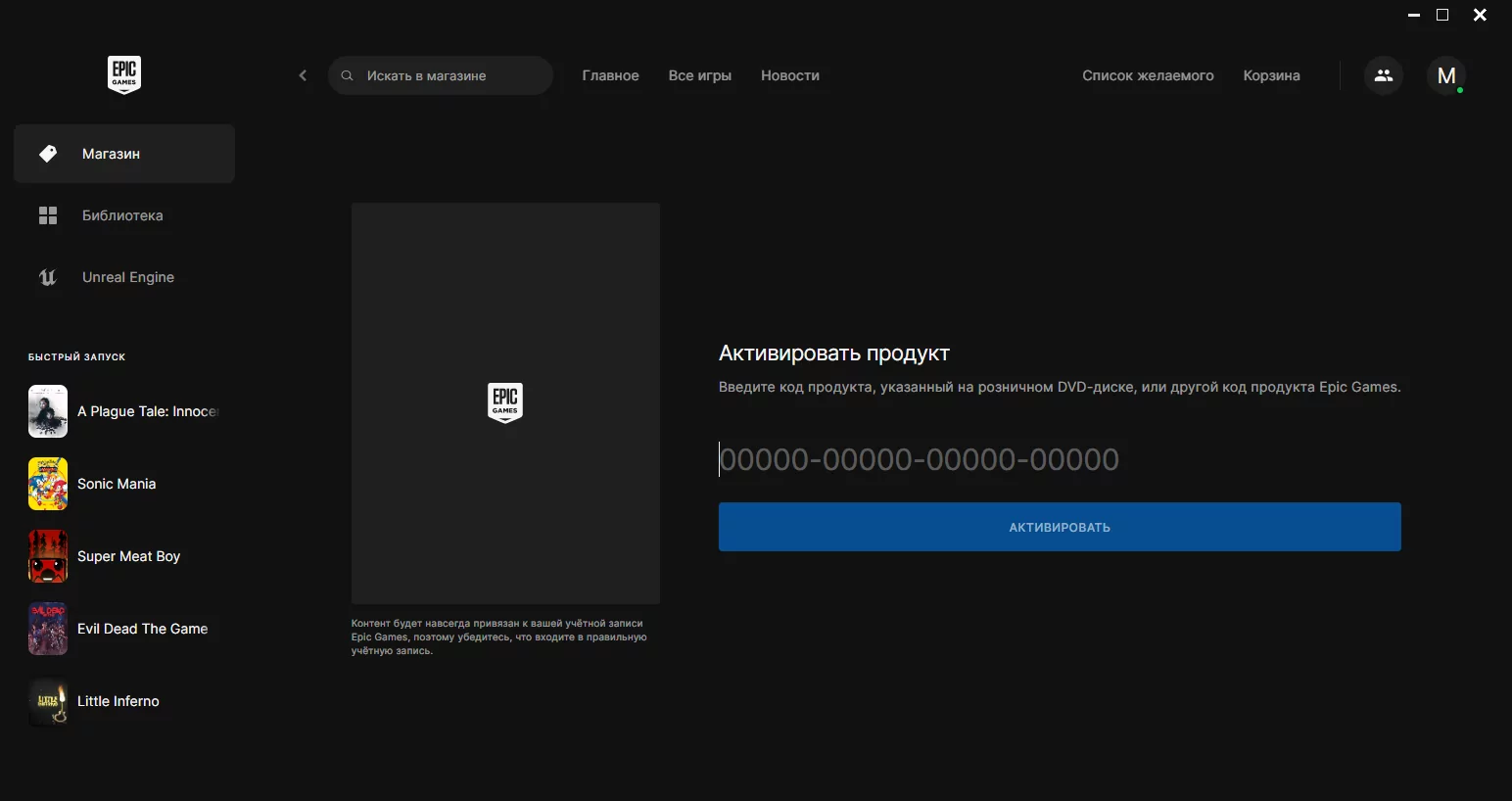
Task: Click the Активировать продукт heading
Action: [834, 353]
